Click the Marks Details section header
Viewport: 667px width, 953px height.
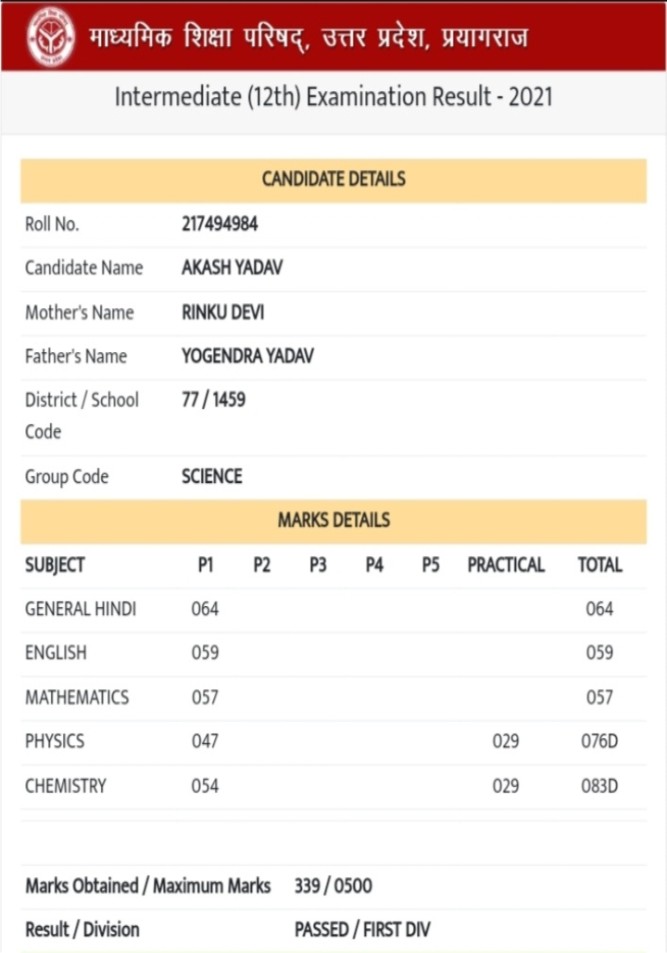point(333,520)
